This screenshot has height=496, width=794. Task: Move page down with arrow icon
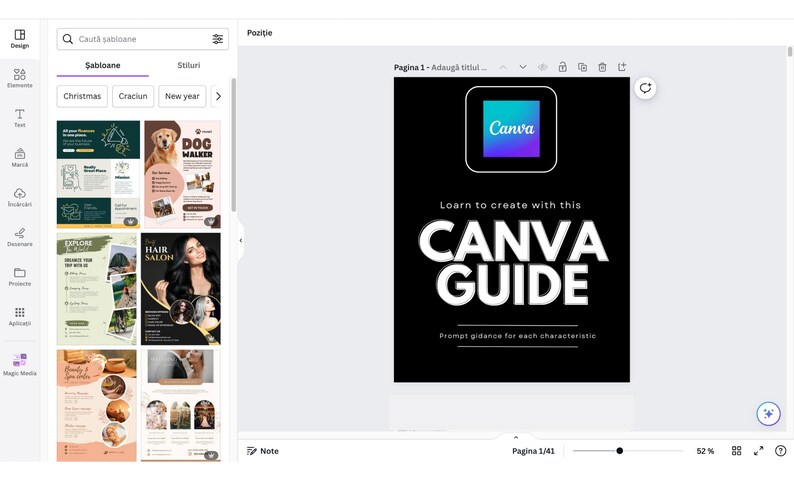[x=523, y=67]
